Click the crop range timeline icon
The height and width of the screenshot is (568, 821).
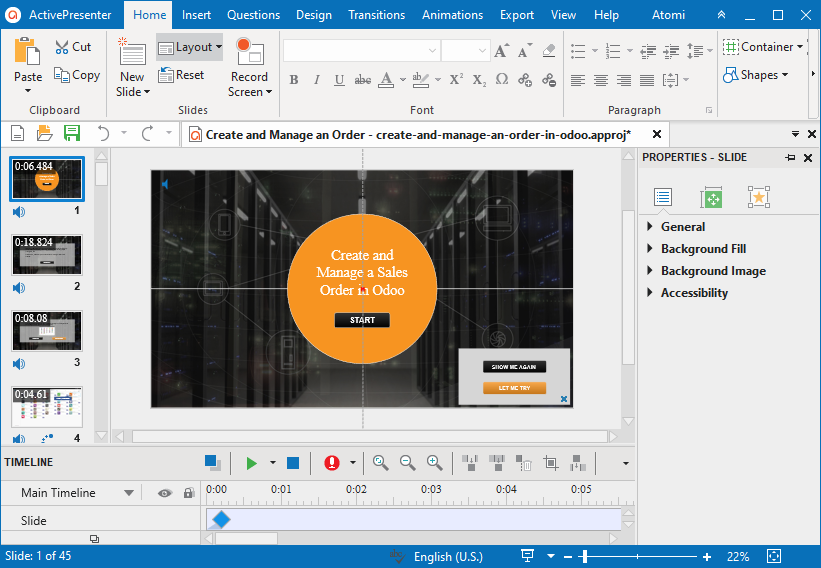tap(550, 463)
